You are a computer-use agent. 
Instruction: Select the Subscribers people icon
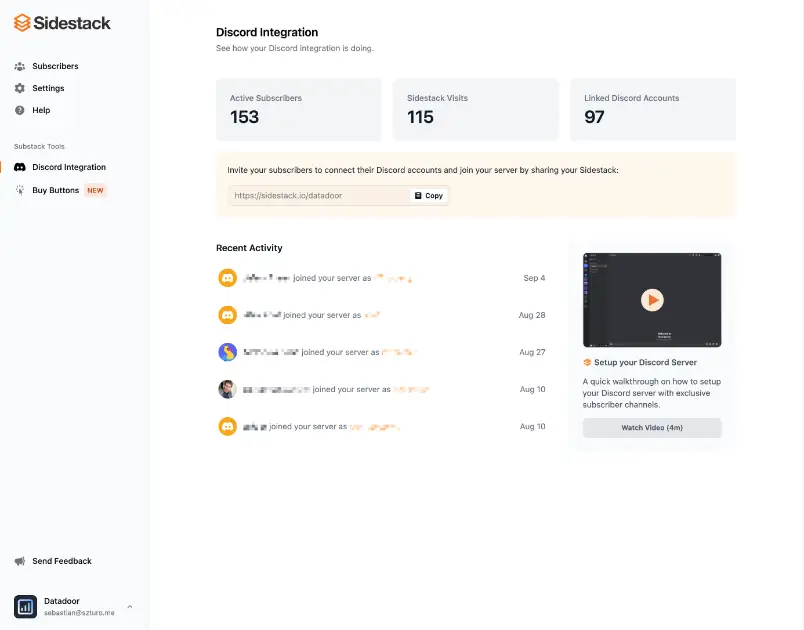click(x=20, y=66)
